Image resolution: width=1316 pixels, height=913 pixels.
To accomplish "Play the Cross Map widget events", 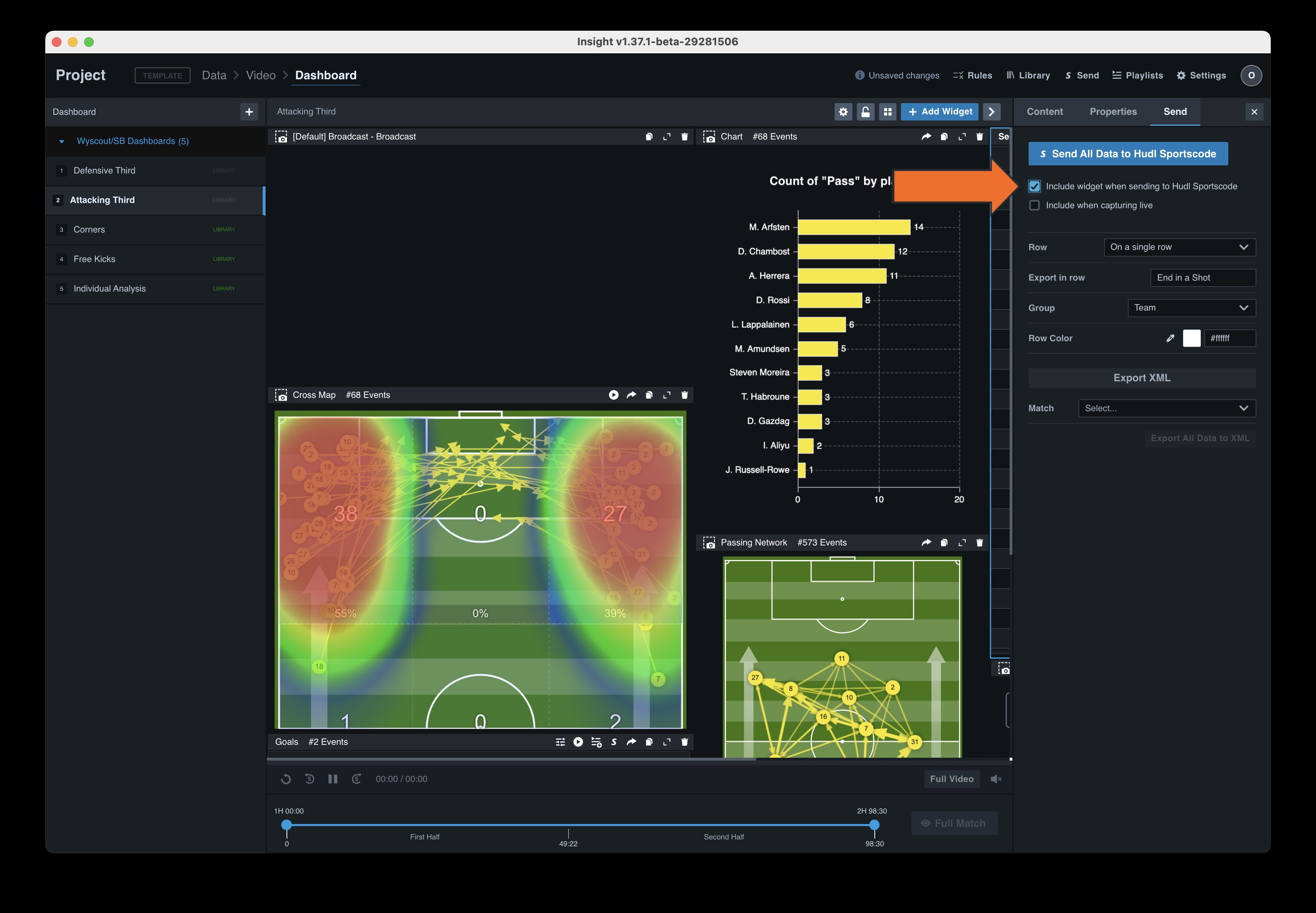I will (x=614, y=395).
